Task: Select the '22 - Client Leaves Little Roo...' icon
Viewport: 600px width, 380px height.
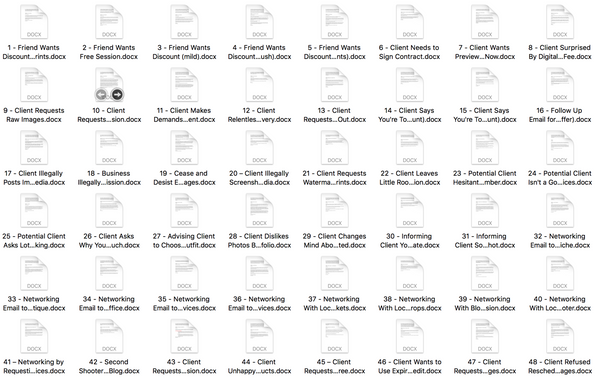Action: click(x=410, y=147)
